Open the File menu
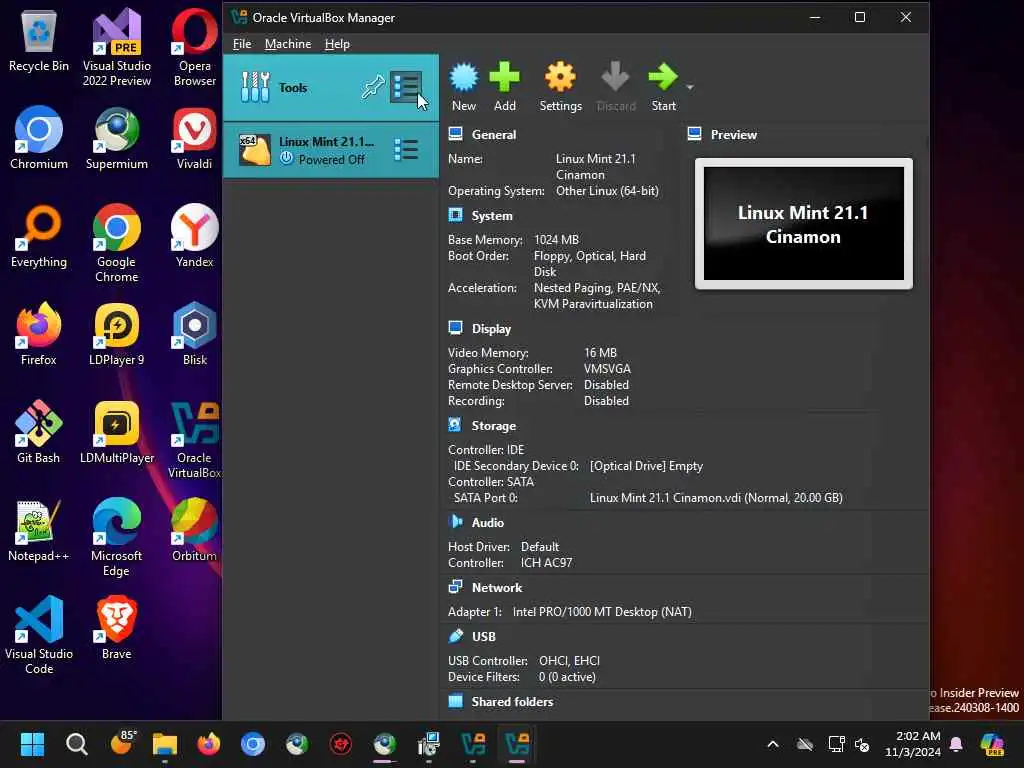 coord(242,44)
